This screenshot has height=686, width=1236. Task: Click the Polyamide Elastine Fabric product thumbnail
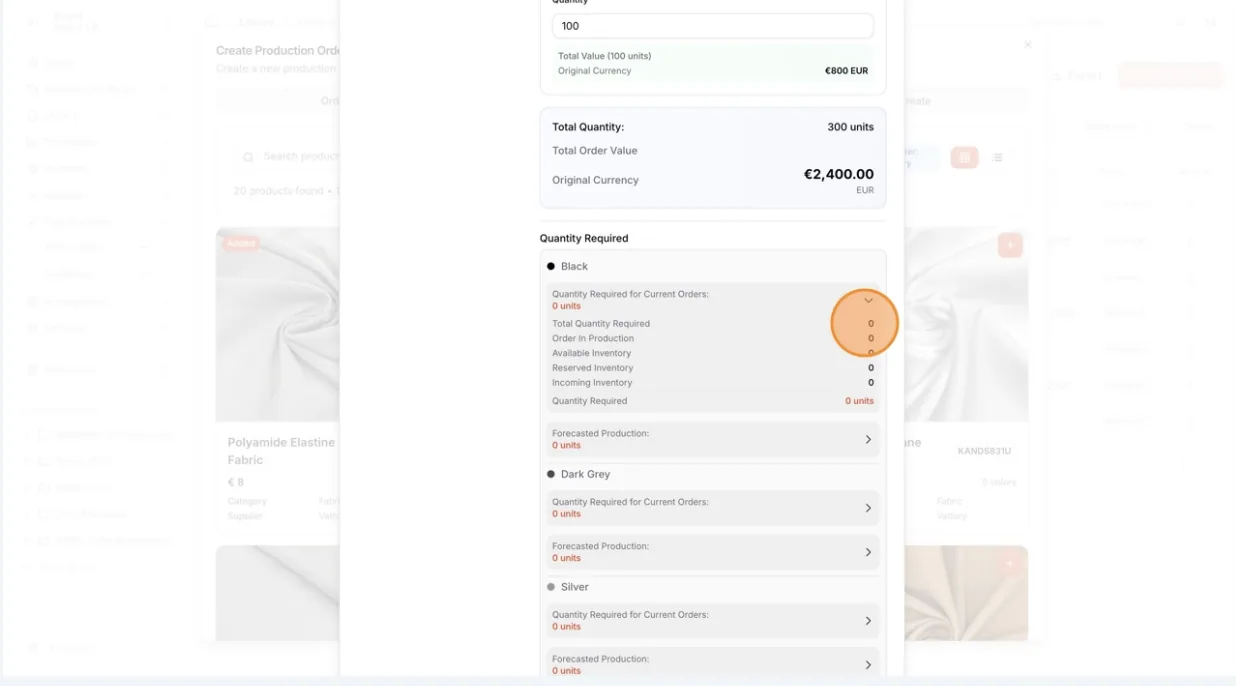click(x=278, y=325)
